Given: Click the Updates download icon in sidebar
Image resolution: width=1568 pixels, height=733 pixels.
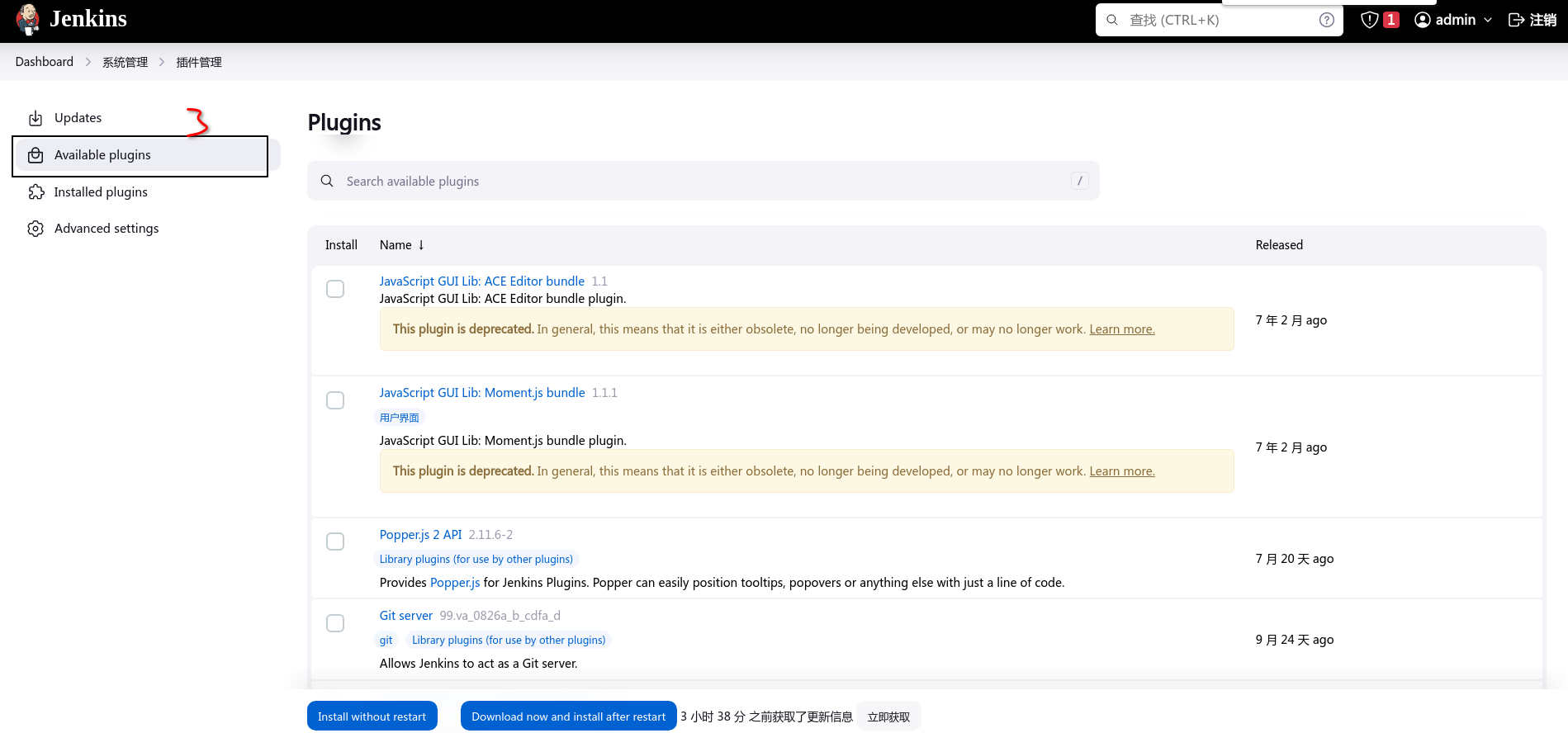Looking at the screenshot, I should pyautogui.click(x=36, y=118).
